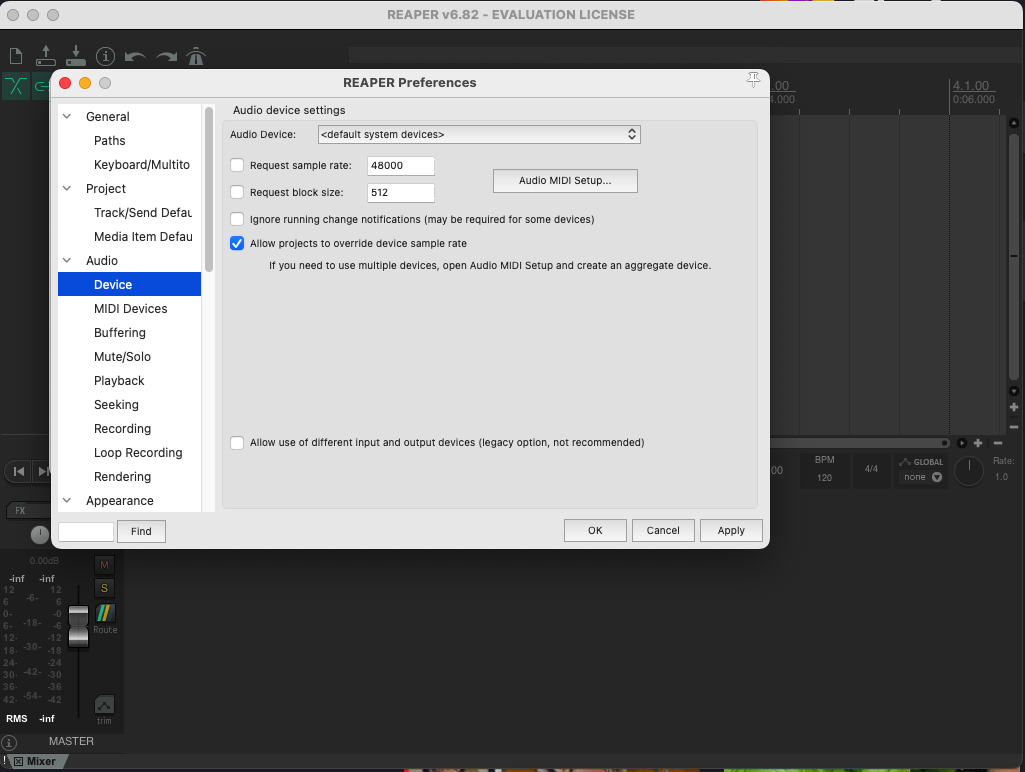Click Go to Start transport button
The image size is (1025, 772).
(19, 471)
